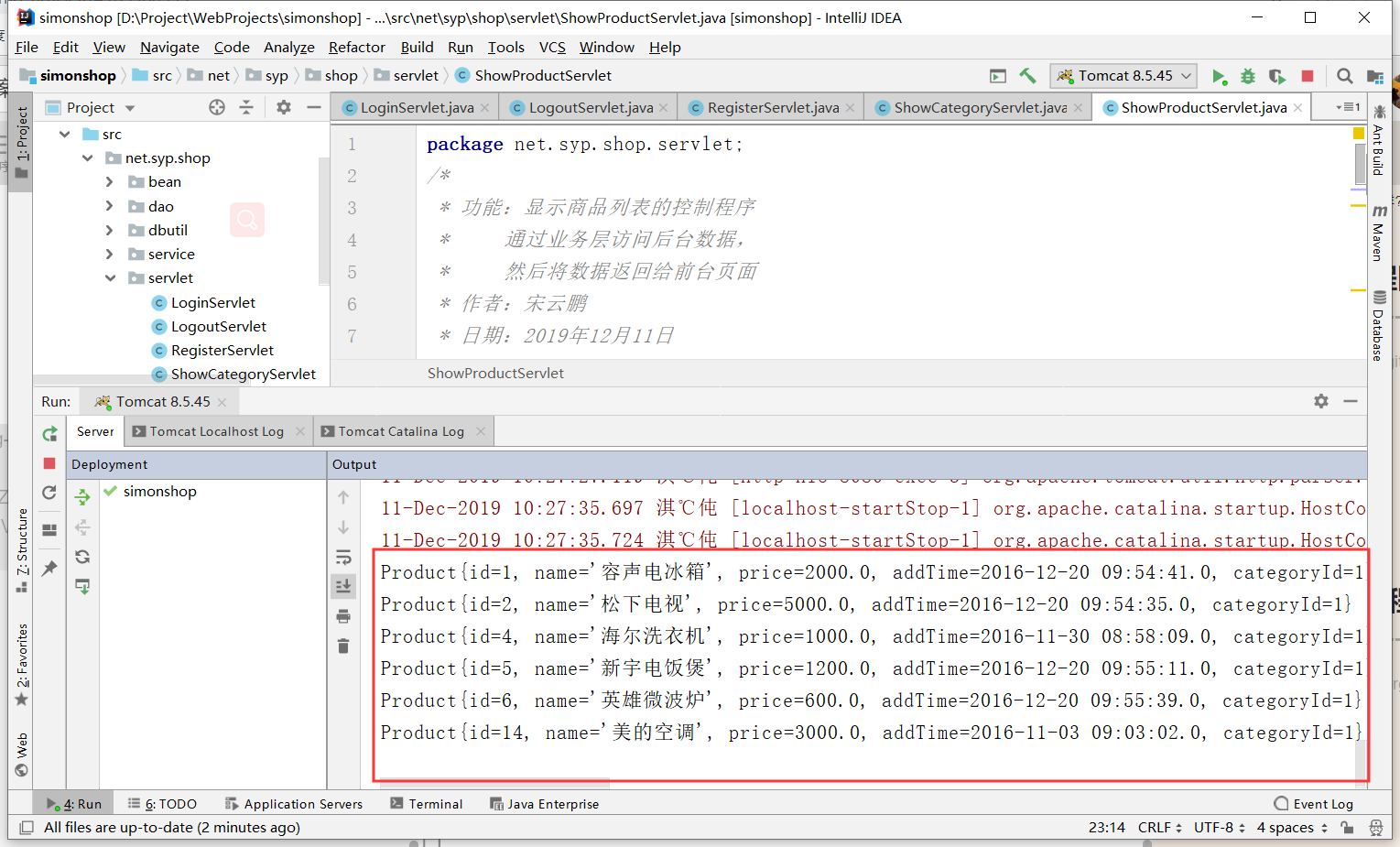Deploy all artifacts icon in Deployment
This screenshot has width=1400, height=847.
pyautogui.click(x=82, y=497)
